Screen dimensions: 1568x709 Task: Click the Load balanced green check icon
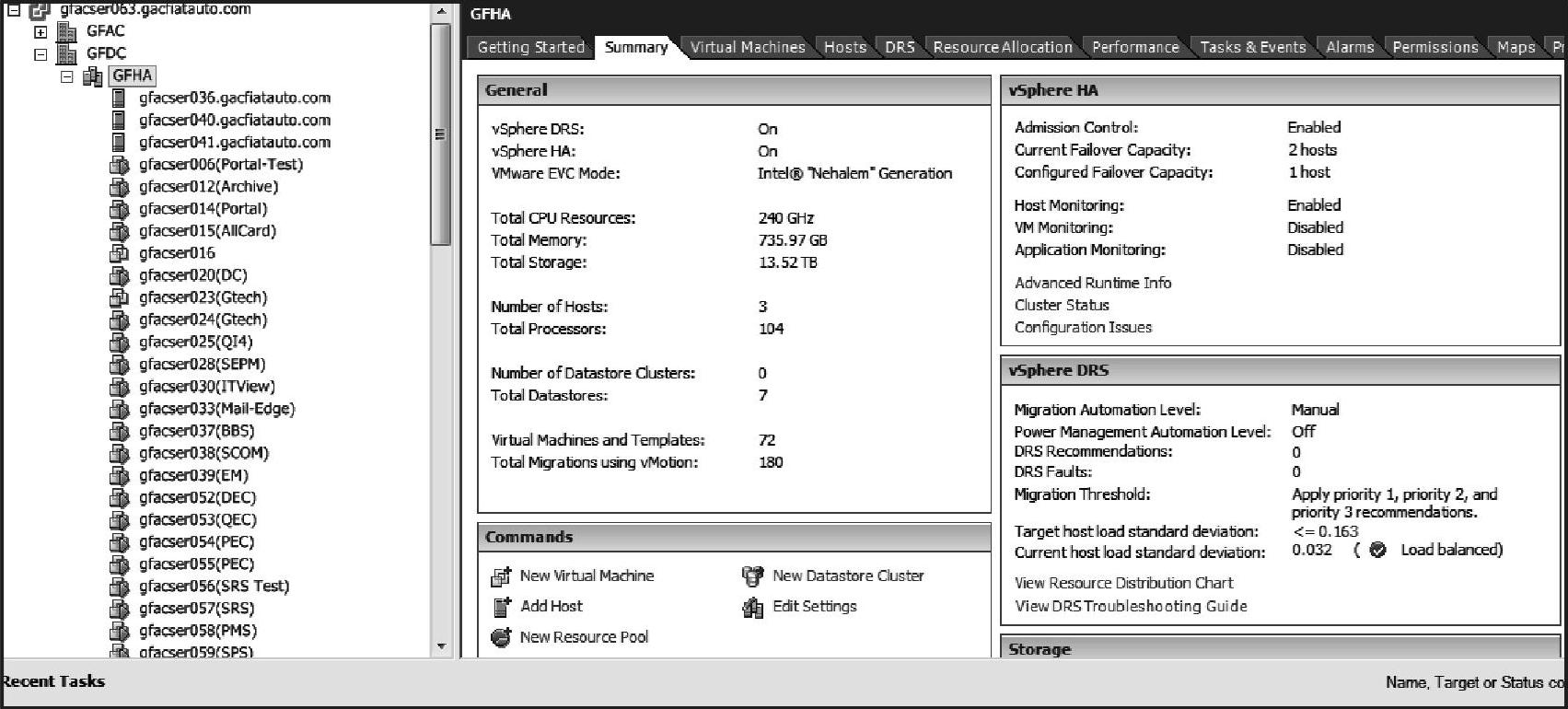point(1377,551)
